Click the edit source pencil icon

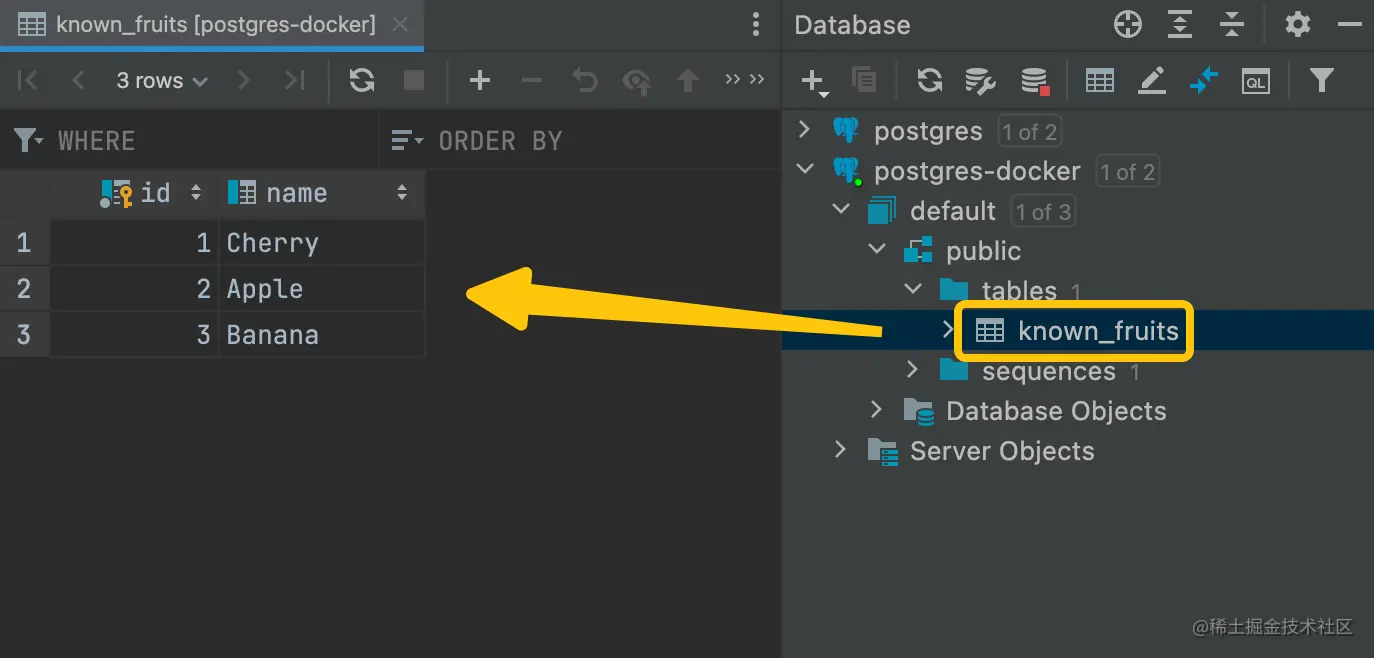point(1152,80)
